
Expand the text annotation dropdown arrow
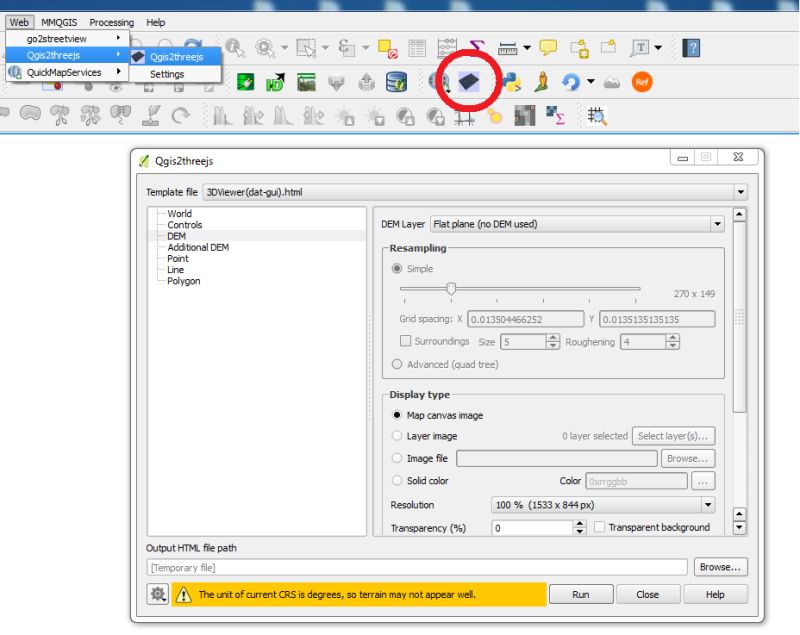[x=658, y=48]
